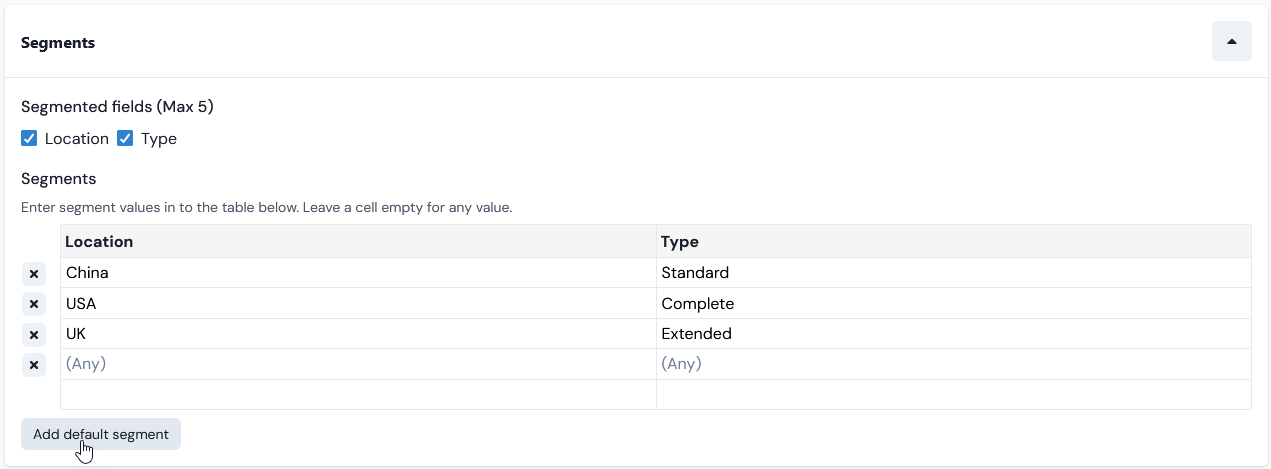The width and height of the screenshot is (1271, 469).
Task: Remove the USA segment row
Action: [x=34, y=304]
